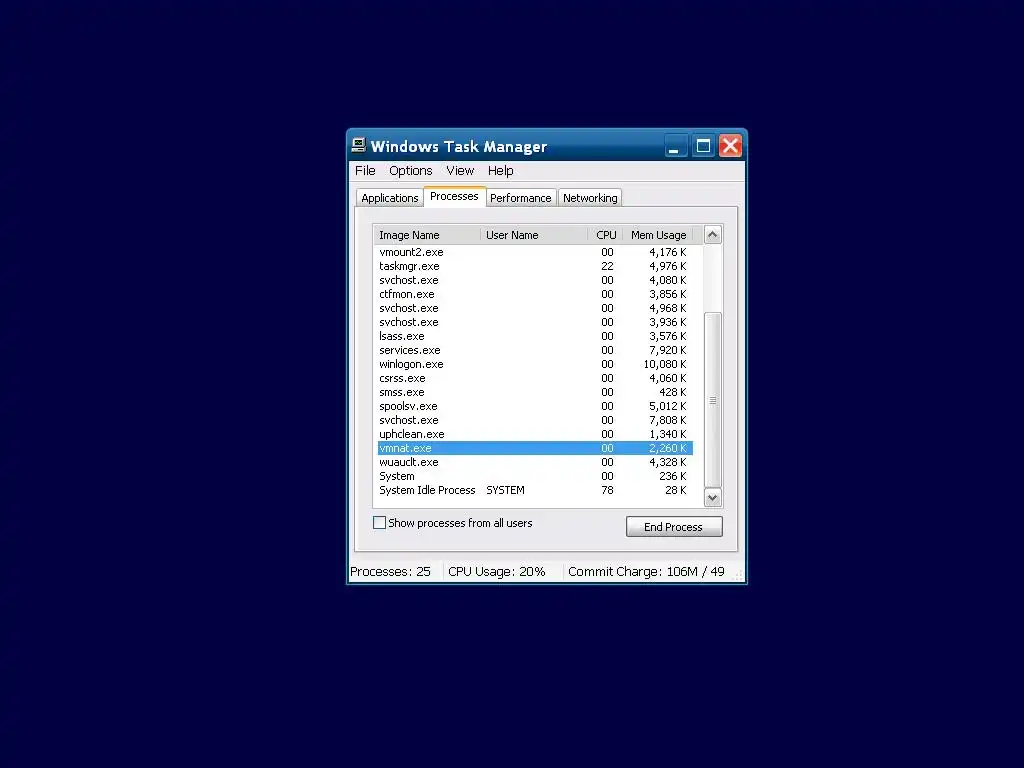The height and width of the screenshot is (768, 1024).
Task: Select the vmount2.exe process row
Action: tap(535, 252)
